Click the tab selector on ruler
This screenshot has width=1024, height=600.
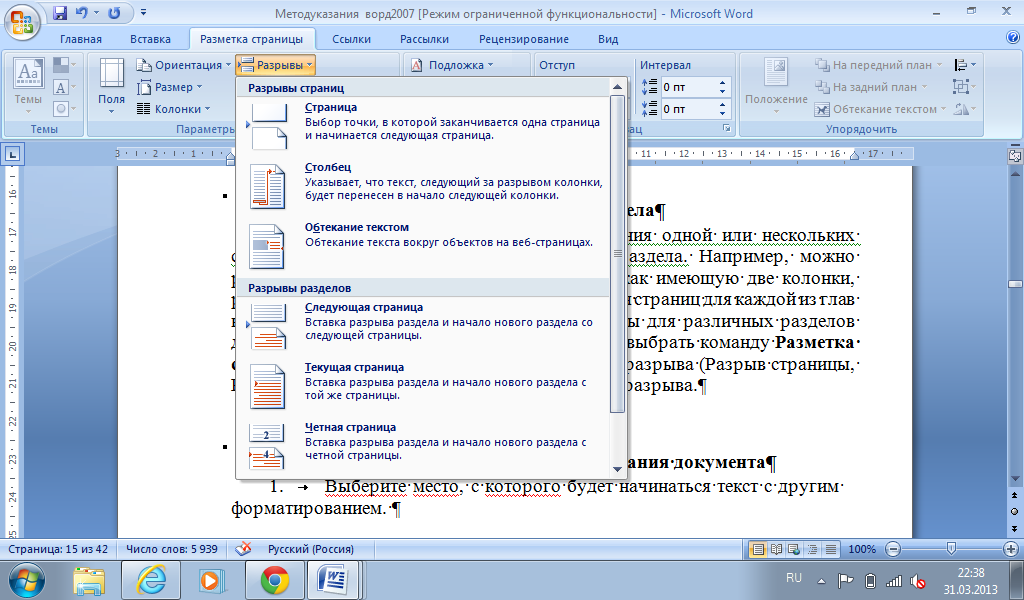click(x=12, y=154)
